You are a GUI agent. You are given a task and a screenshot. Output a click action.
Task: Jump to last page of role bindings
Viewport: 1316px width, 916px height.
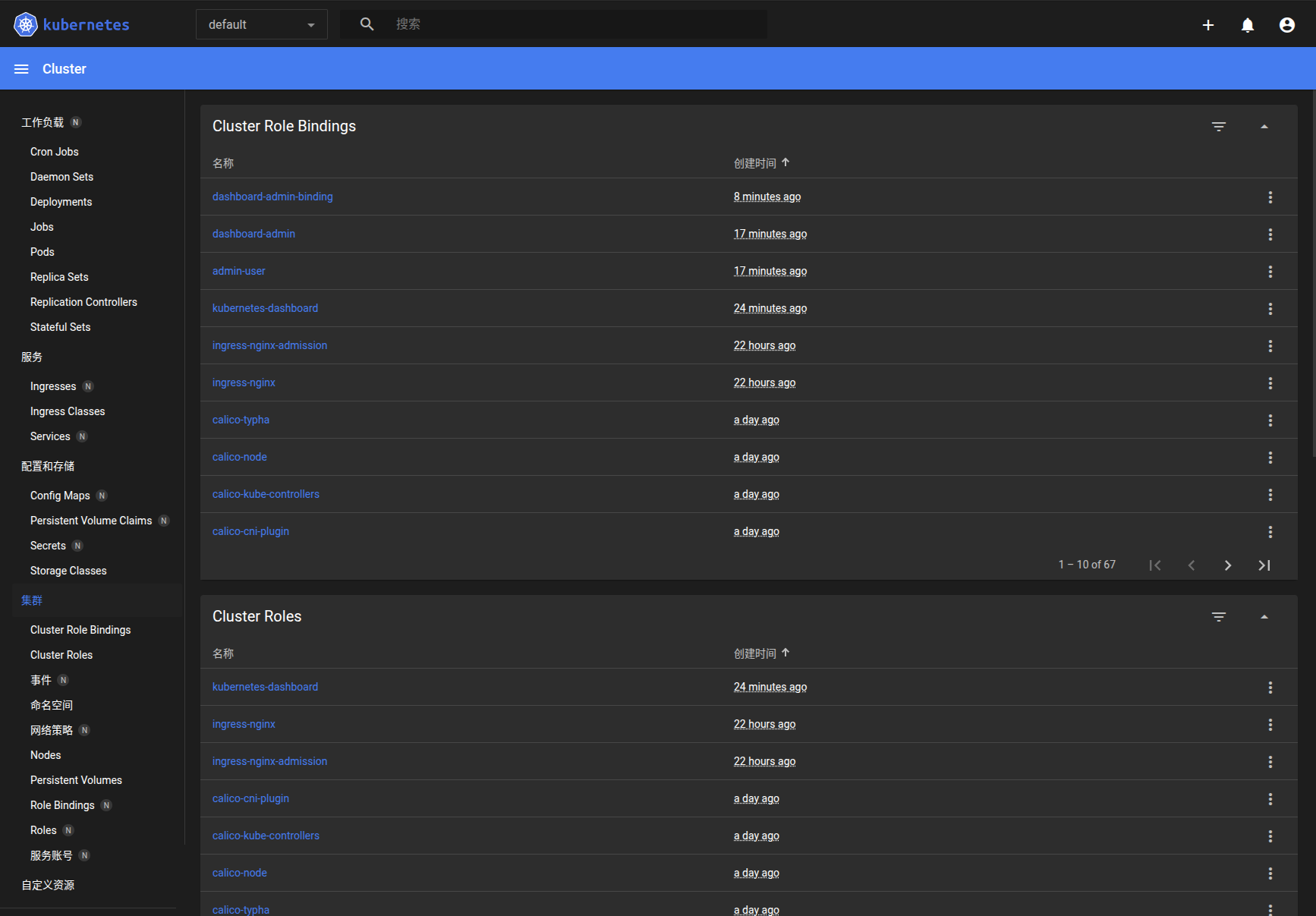click(x=1264, y=565)
